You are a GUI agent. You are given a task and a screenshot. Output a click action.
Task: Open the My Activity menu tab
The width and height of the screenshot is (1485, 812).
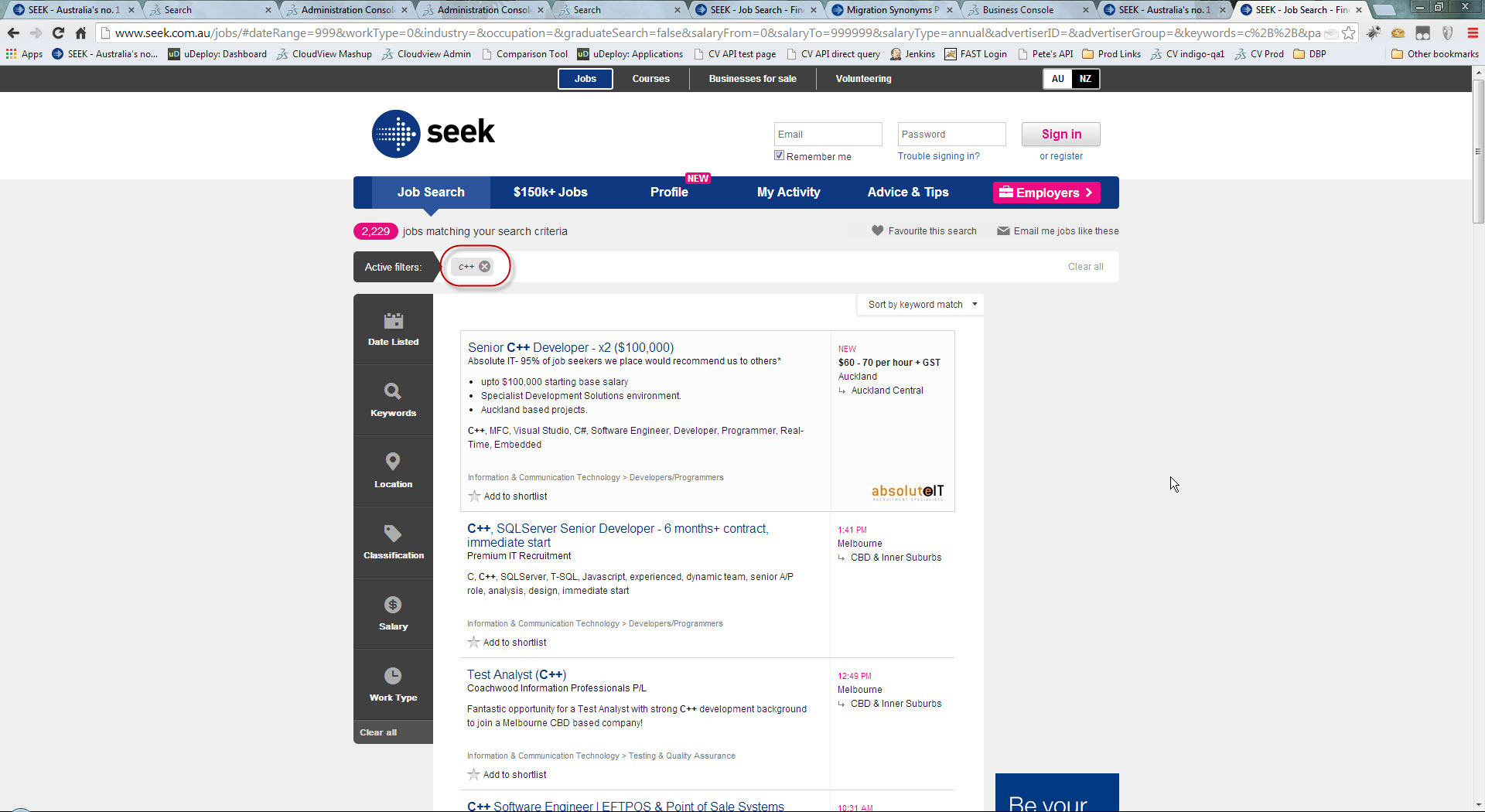point(788,193)
